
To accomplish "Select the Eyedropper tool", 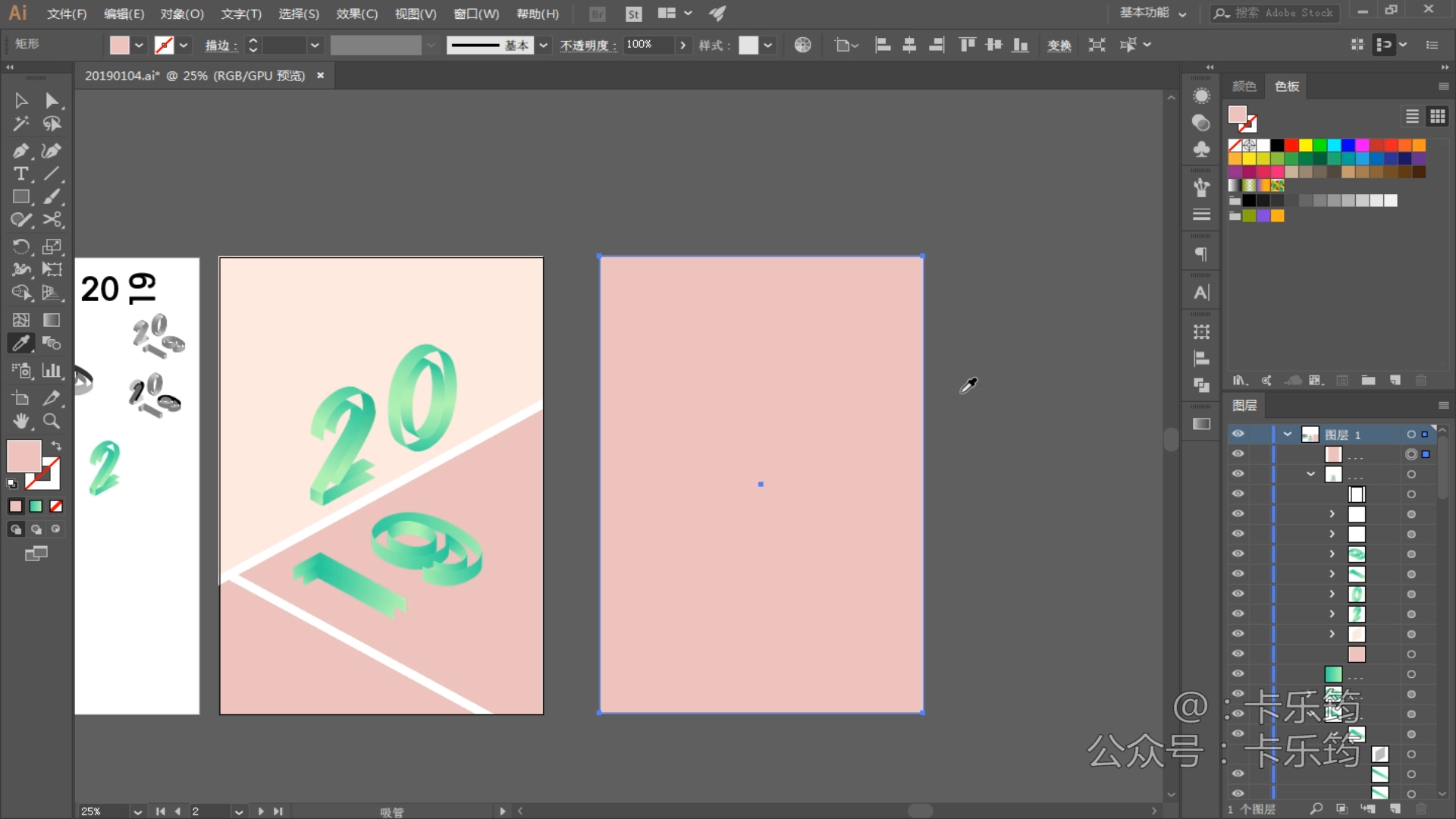I will click(x=21, y=343).
